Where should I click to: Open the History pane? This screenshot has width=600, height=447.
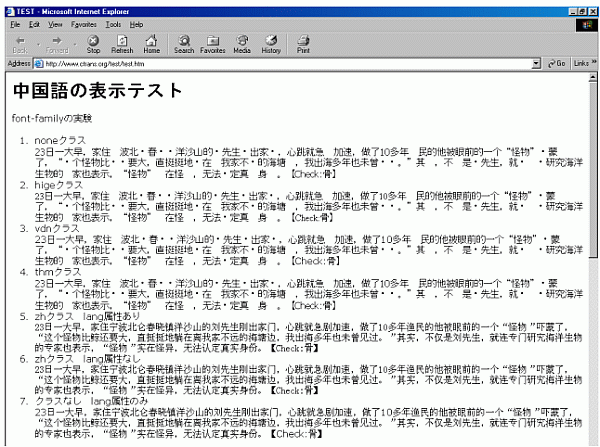271,44
